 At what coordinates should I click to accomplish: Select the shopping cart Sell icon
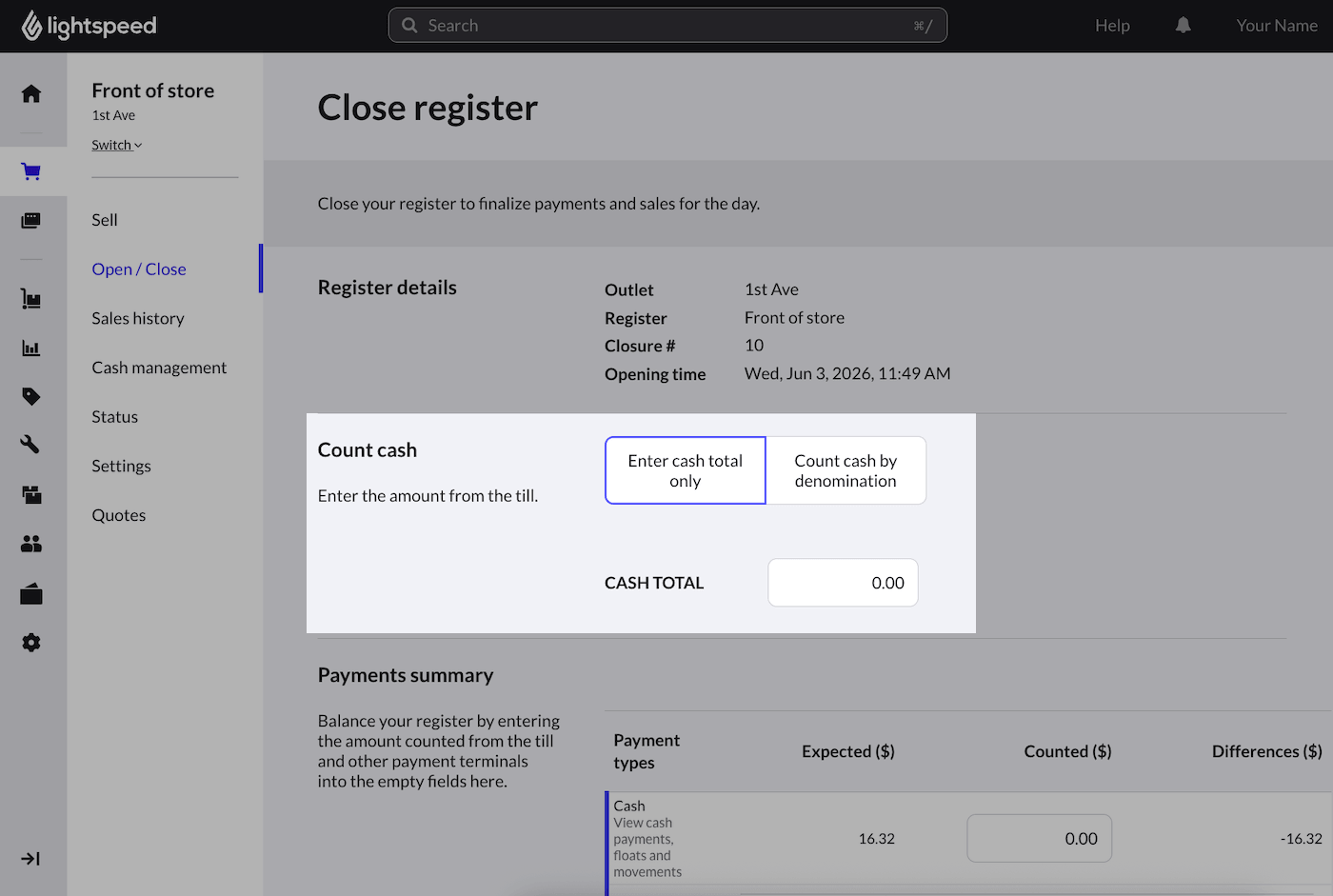tap(31, 171)
